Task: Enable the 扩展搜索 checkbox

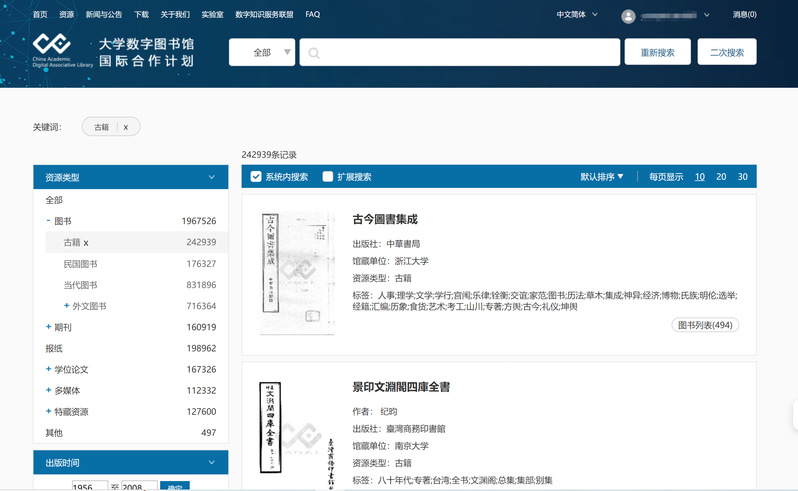Action: [x=328, y=177]
